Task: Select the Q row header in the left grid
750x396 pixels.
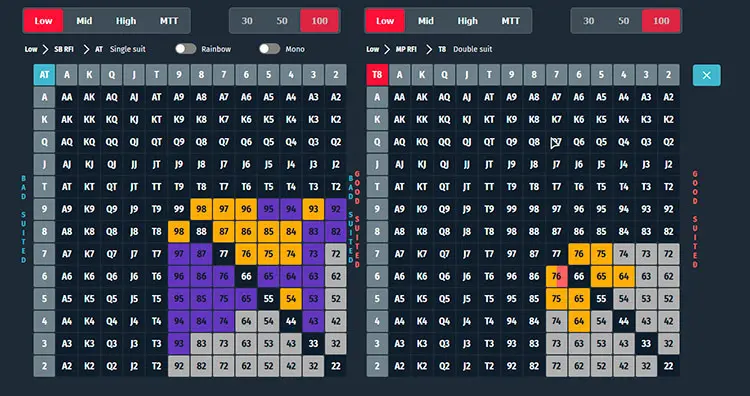Action: [44, 142]
